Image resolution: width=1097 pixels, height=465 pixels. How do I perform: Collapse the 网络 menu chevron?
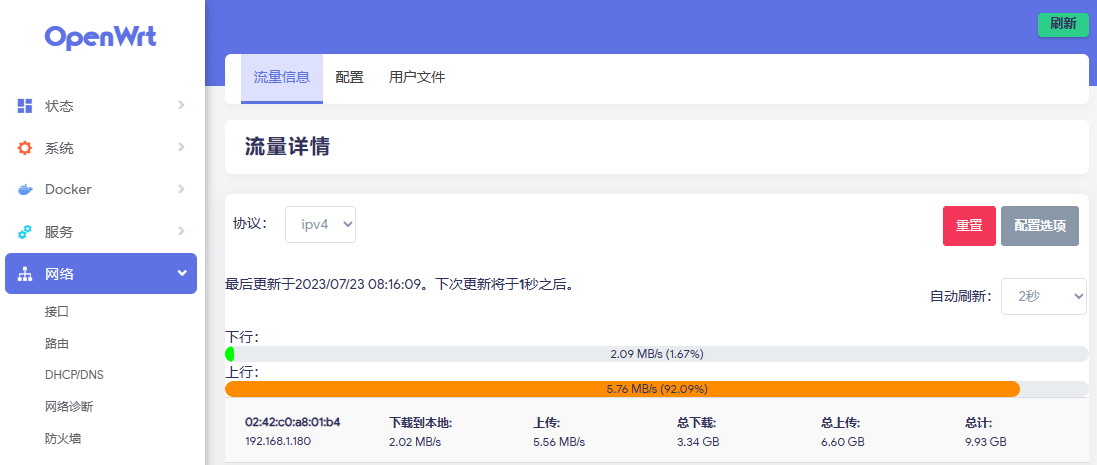(181, 273)
